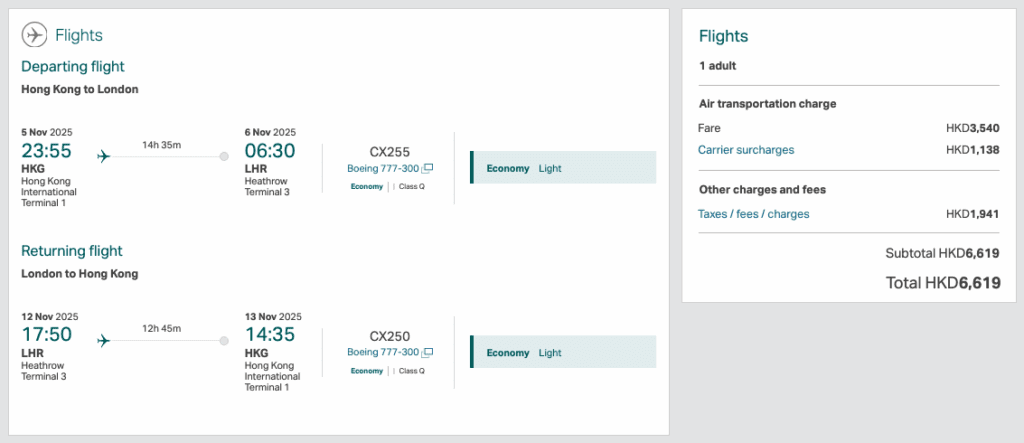Click the 06:30 arrival time at LHR
Screen dimensions: 1024x443
pyautogui.click(x=270, y=151)
